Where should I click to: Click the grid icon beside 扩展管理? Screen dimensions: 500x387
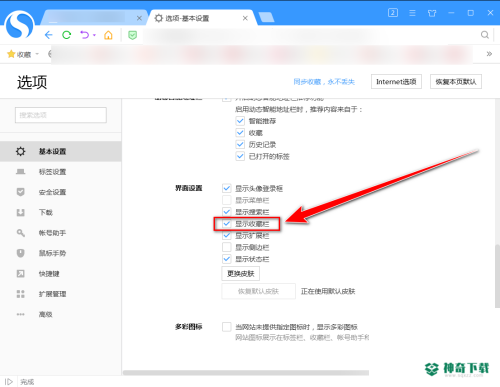click(21, 294)
